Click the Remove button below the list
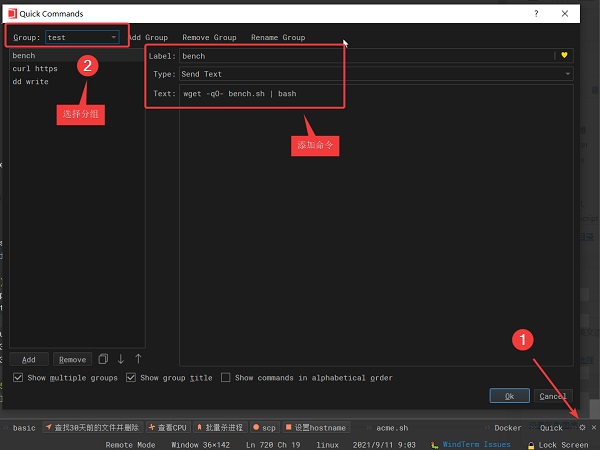Image resolution: width=600 pixels, height=450 pixels. (x=71, y=359)
